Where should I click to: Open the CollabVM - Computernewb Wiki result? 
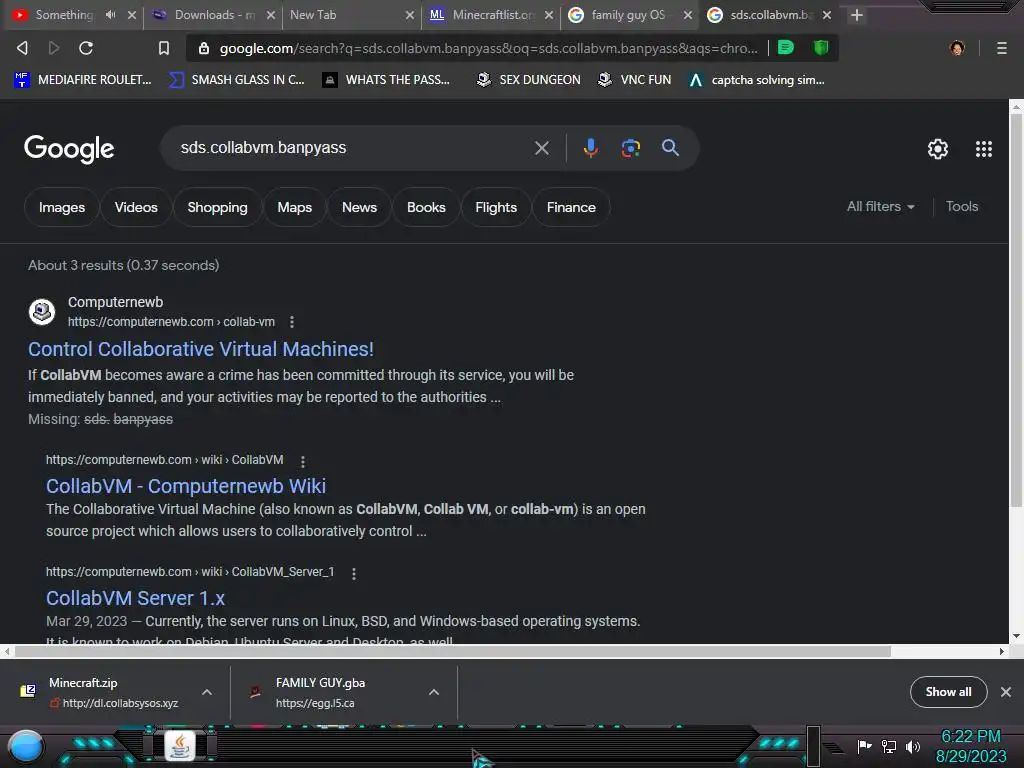185,486
